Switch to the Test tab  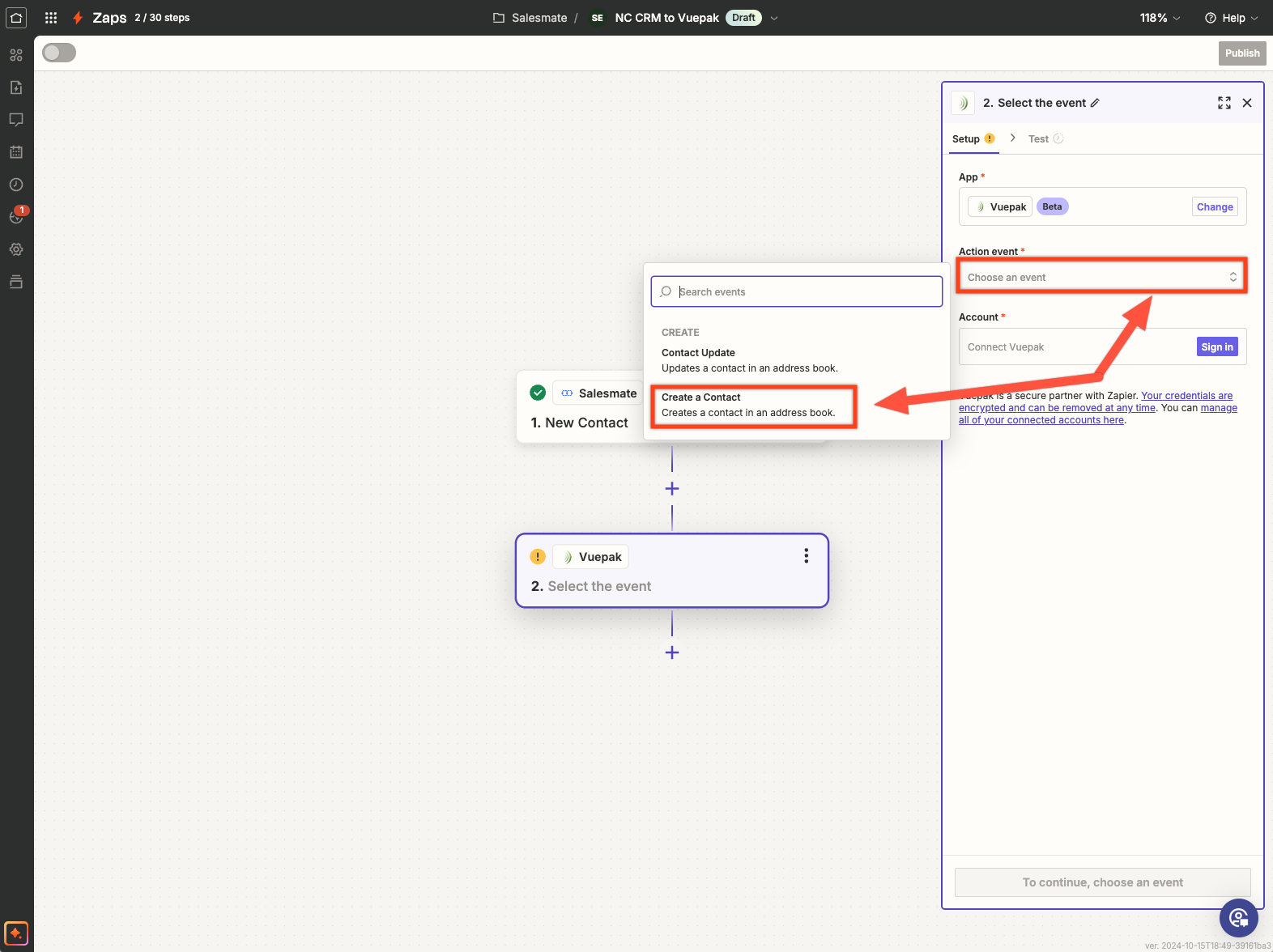point(1038,139)
